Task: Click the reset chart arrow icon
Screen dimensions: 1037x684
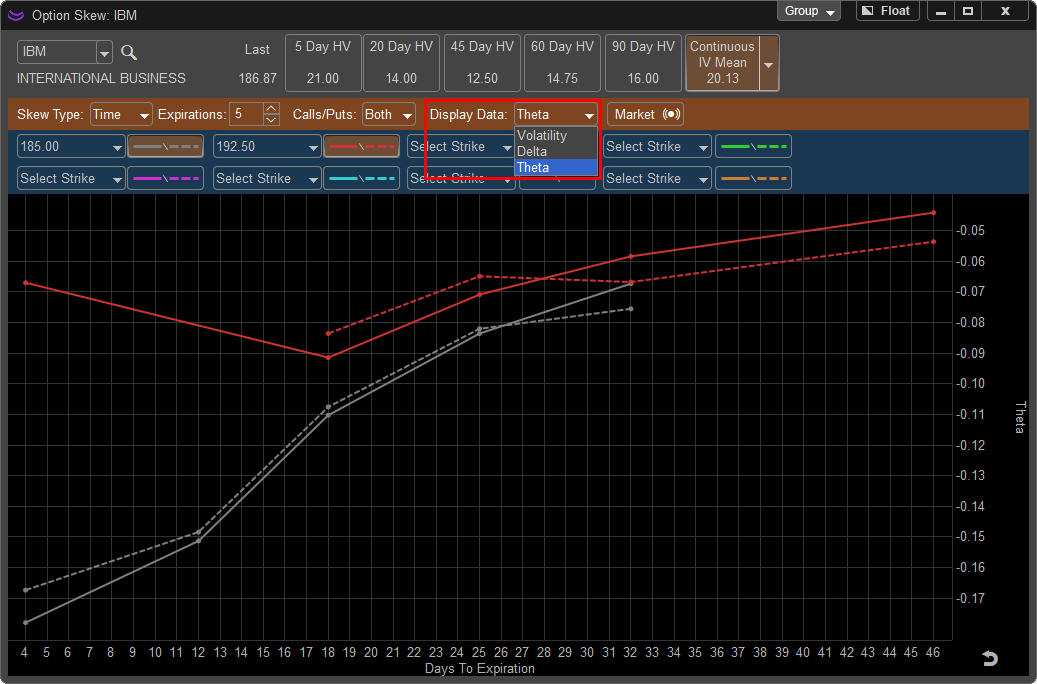Action: click(x=989, y=658)
